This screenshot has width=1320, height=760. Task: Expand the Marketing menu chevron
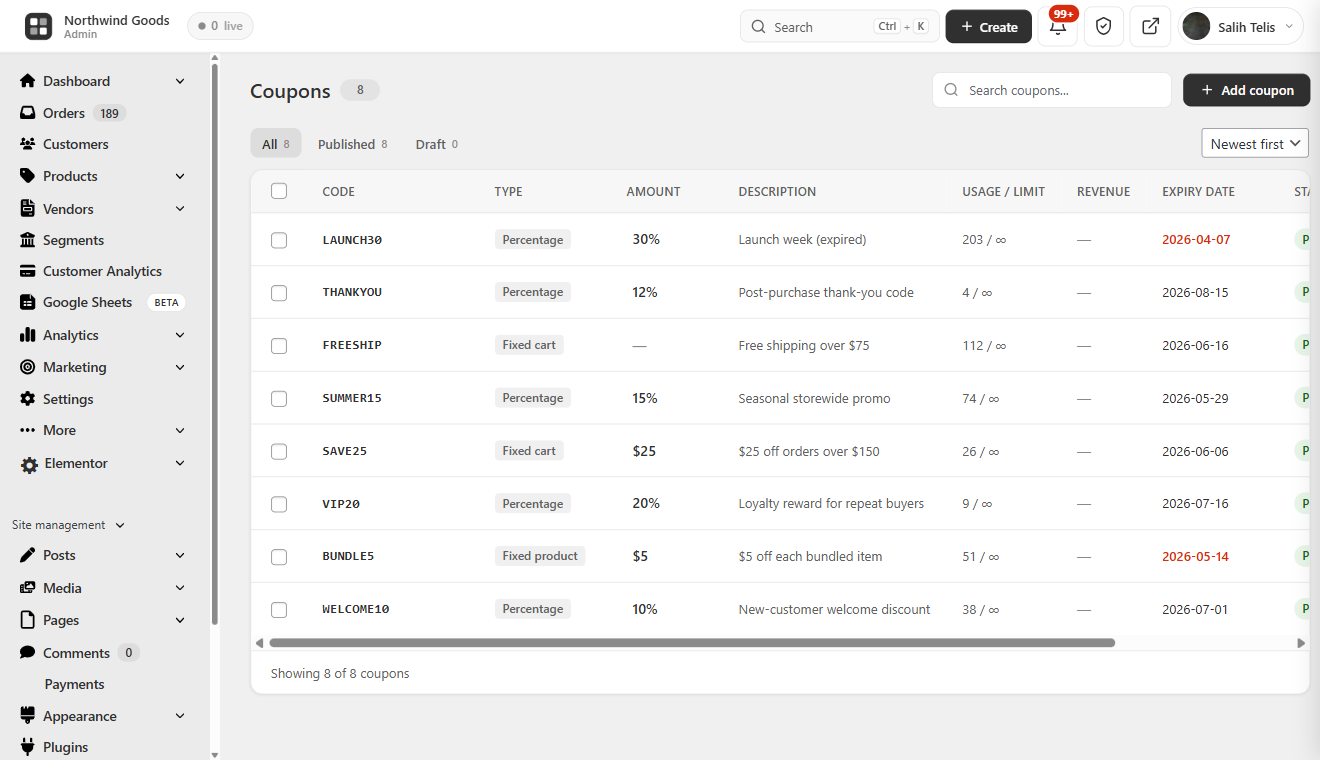[180, 367]
